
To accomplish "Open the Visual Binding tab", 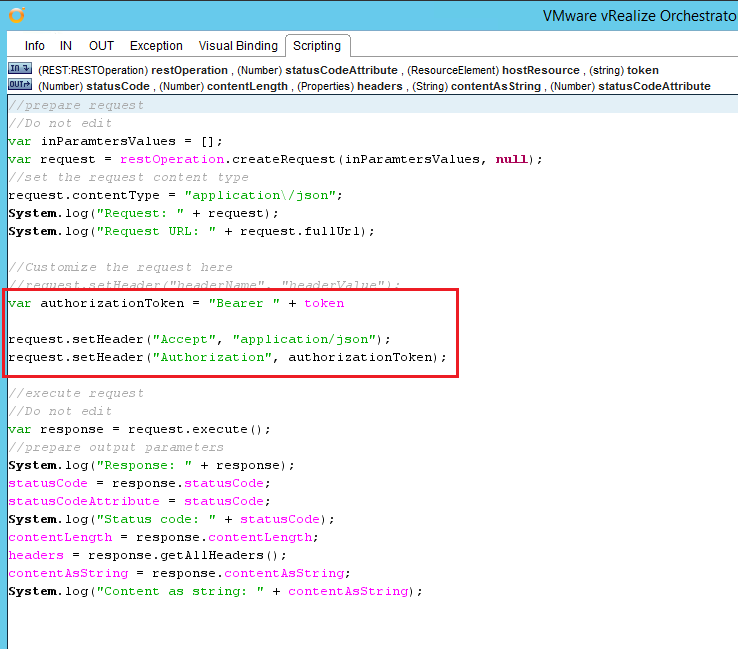I will (238, 46).
